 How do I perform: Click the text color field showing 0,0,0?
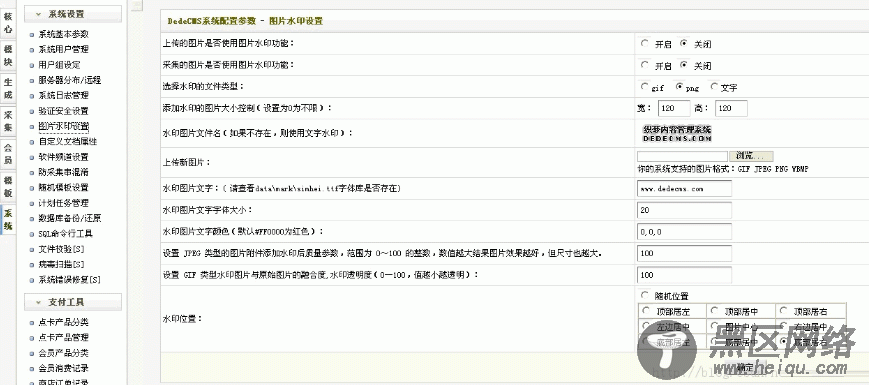(x=684, y=232)
